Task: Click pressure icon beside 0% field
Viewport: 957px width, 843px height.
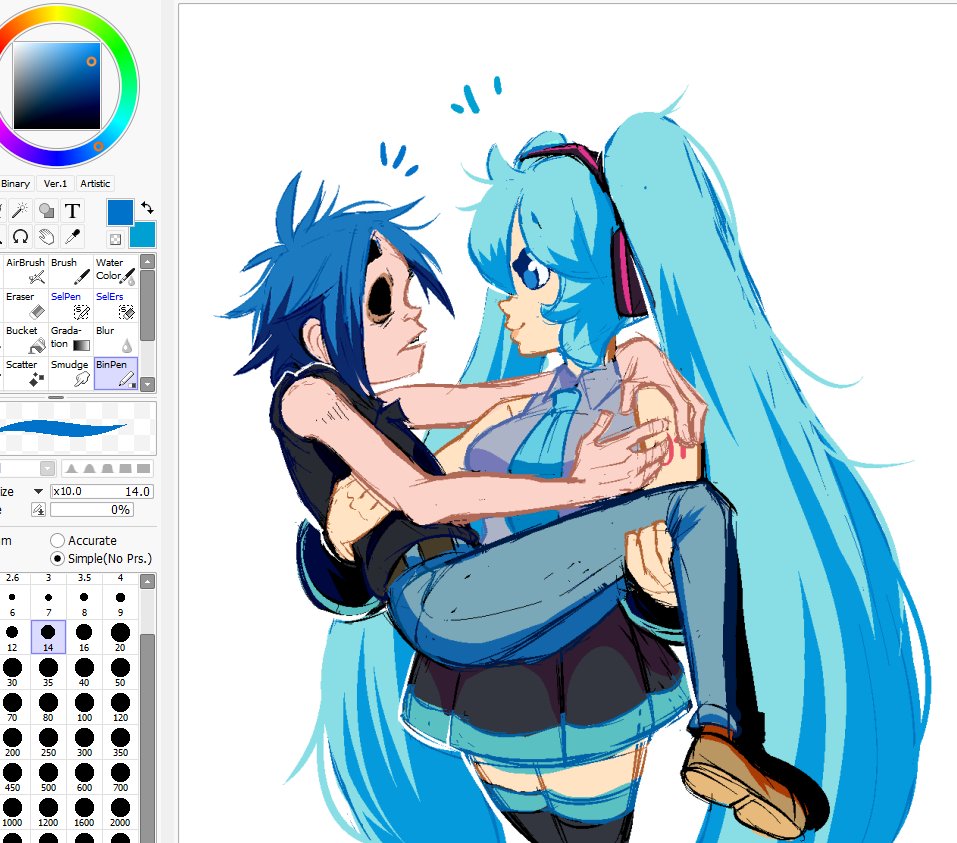Action: [38, 510]
